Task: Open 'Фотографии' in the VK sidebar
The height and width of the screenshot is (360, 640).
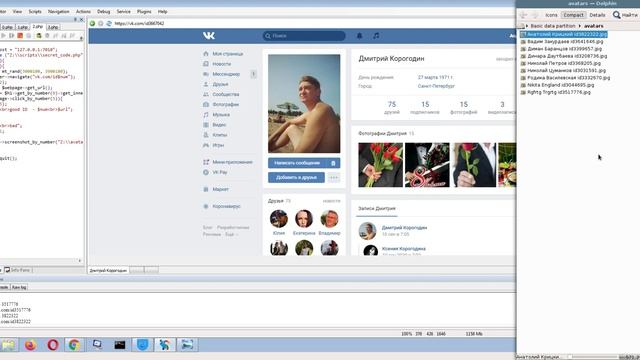Action: [221, 104]
